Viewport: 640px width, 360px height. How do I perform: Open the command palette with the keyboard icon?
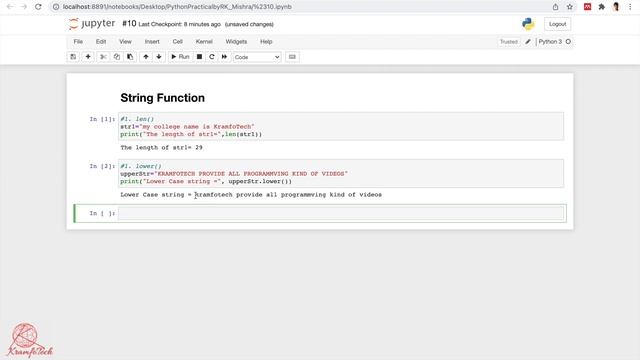(x=292, y=57)
